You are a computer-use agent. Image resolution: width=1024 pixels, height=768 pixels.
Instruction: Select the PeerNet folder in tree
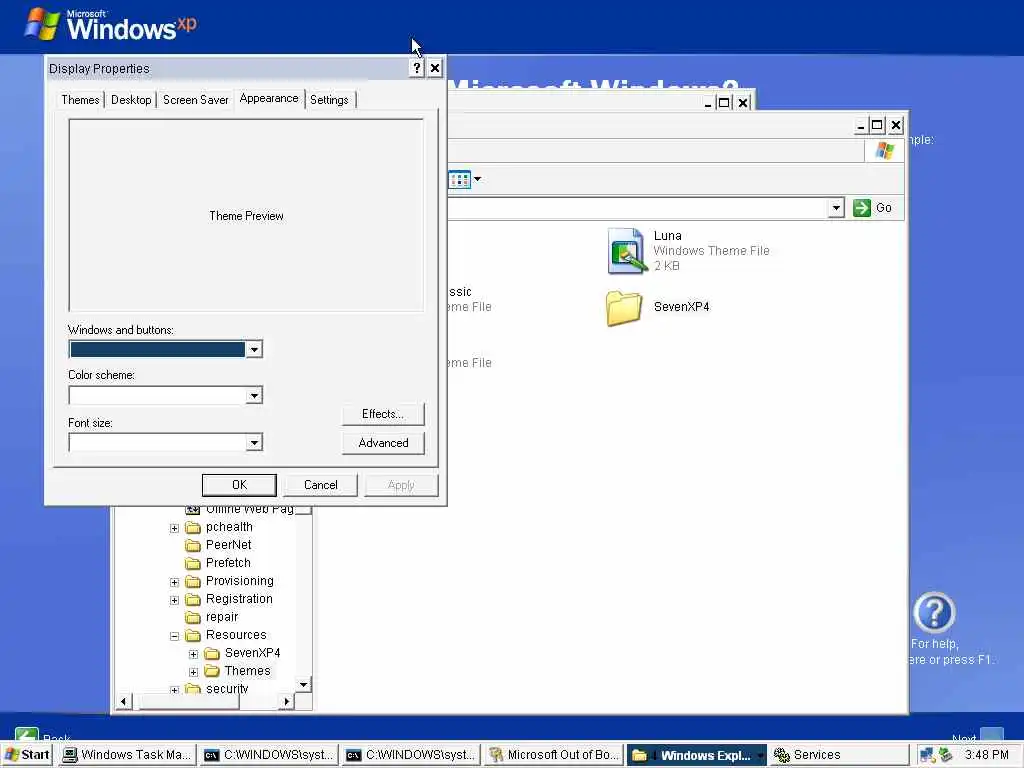[228, 545]
